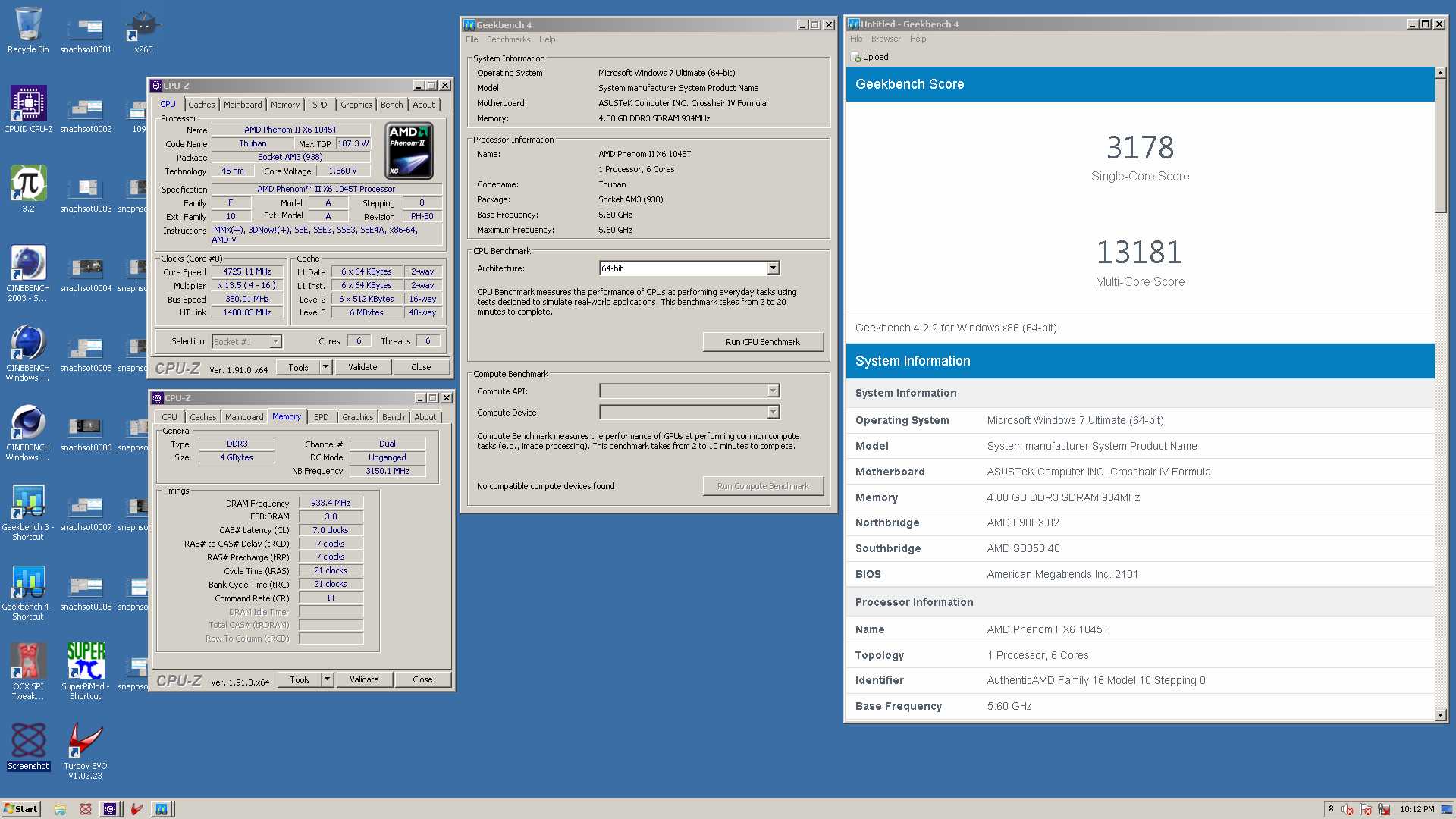Click the Core Voltage value 1.560 V
The image size is (1456, 819).
pos(342,171)
